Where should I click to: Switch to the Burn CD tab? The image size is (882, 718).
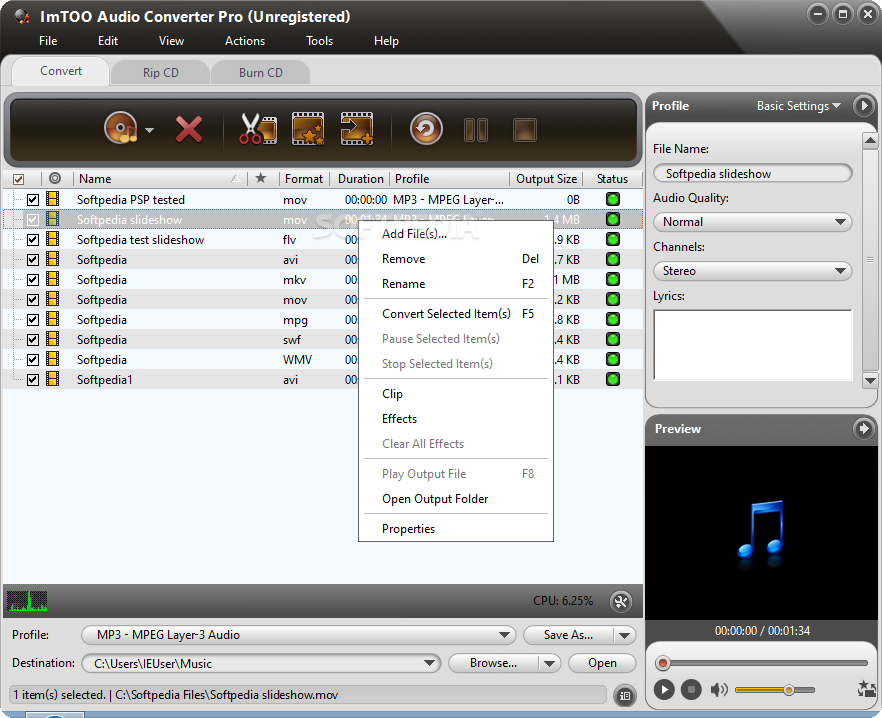[x=260, y=73]
